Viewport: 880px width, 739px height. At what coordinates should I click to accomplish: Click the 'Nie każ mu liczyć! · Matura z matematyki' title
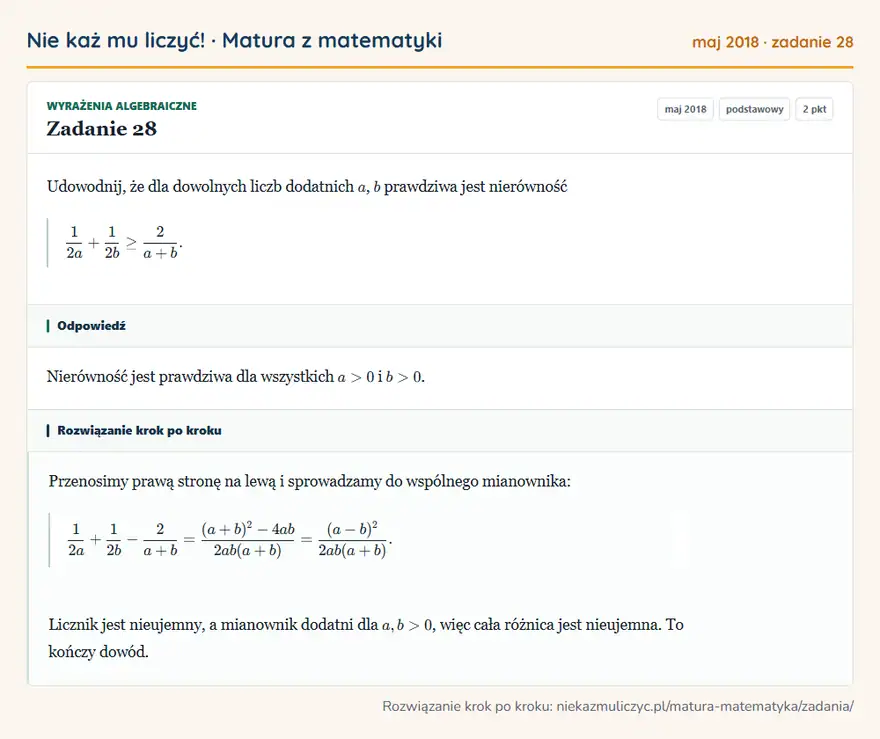234,40
